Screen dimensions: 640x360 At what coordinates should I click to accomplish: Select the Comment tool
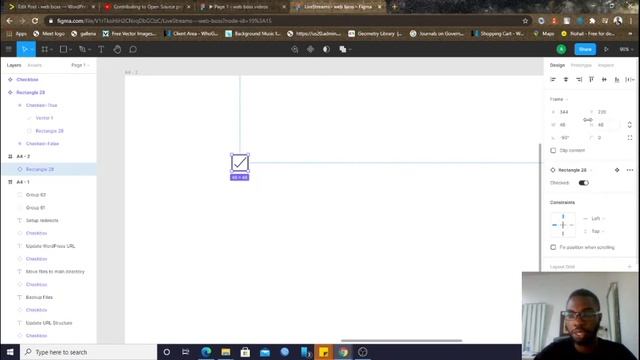click(133, 49)
